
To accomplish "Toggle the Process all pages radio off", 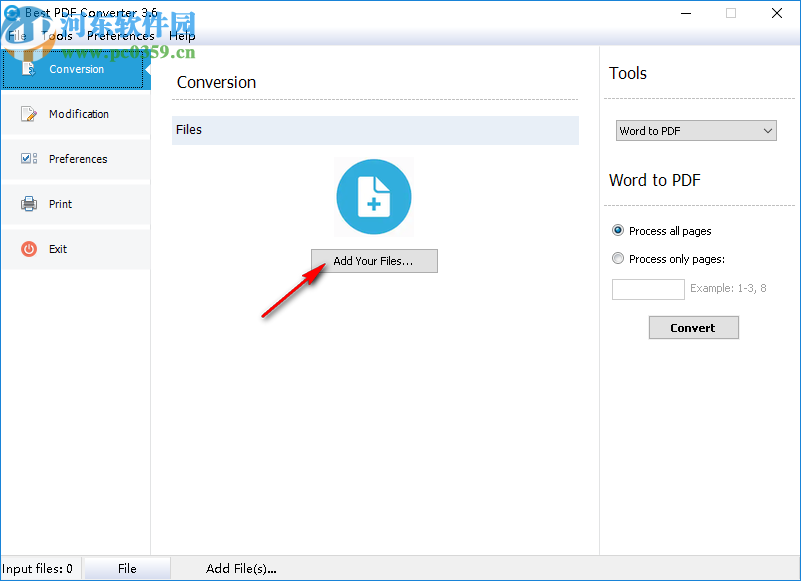I will 618,230.
